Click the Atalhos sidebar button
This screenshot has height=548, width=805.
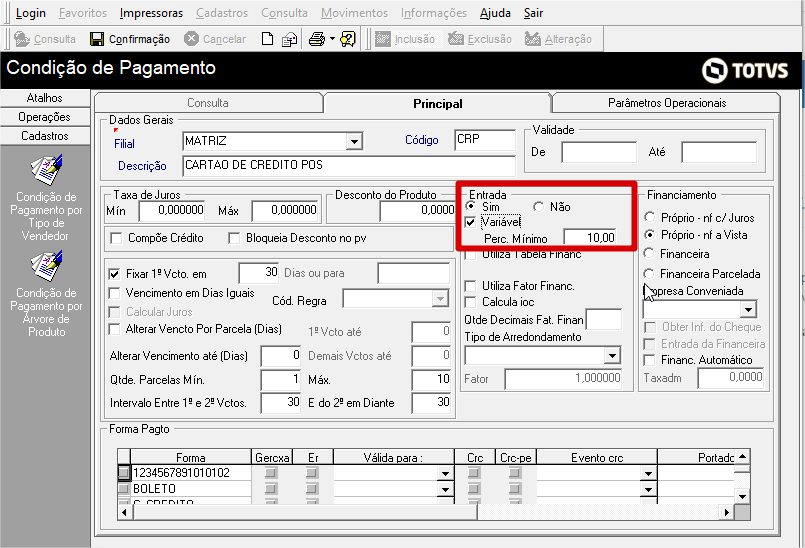pyautogui.click(x=45, y=98)
